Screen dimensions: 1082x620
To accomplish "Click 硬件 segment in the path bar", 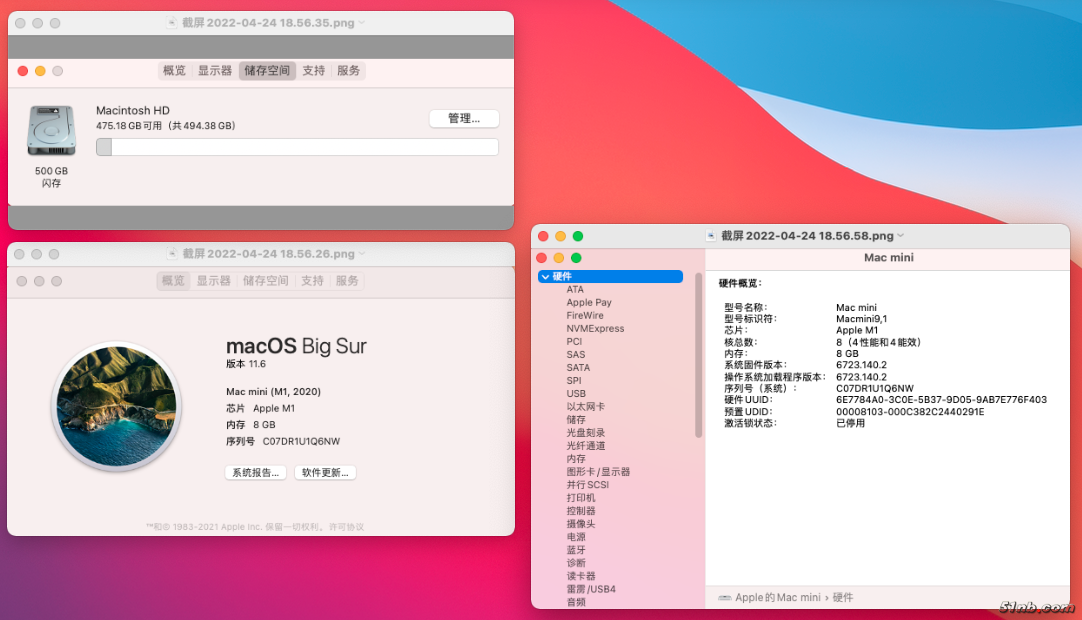I will [843, 598].
